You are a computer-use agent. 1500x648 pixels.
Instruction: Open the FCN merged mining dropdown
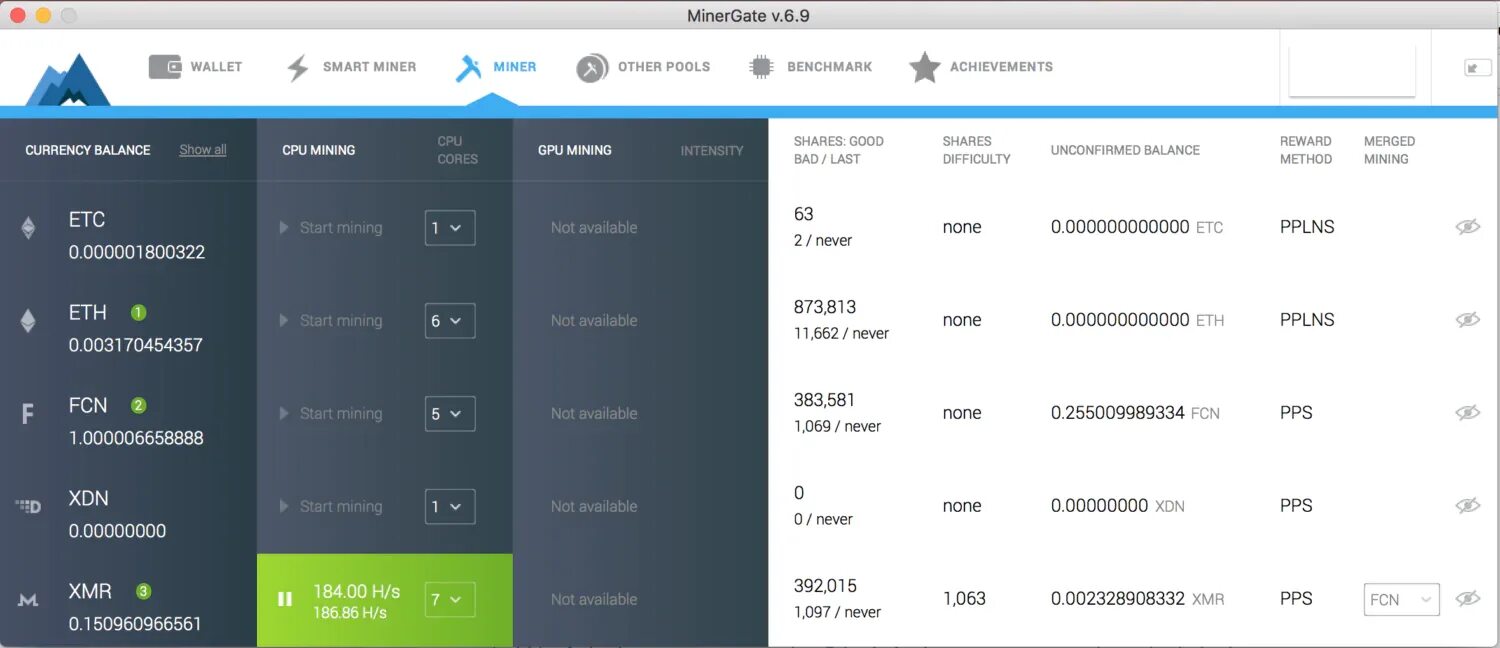[1402, 600]
